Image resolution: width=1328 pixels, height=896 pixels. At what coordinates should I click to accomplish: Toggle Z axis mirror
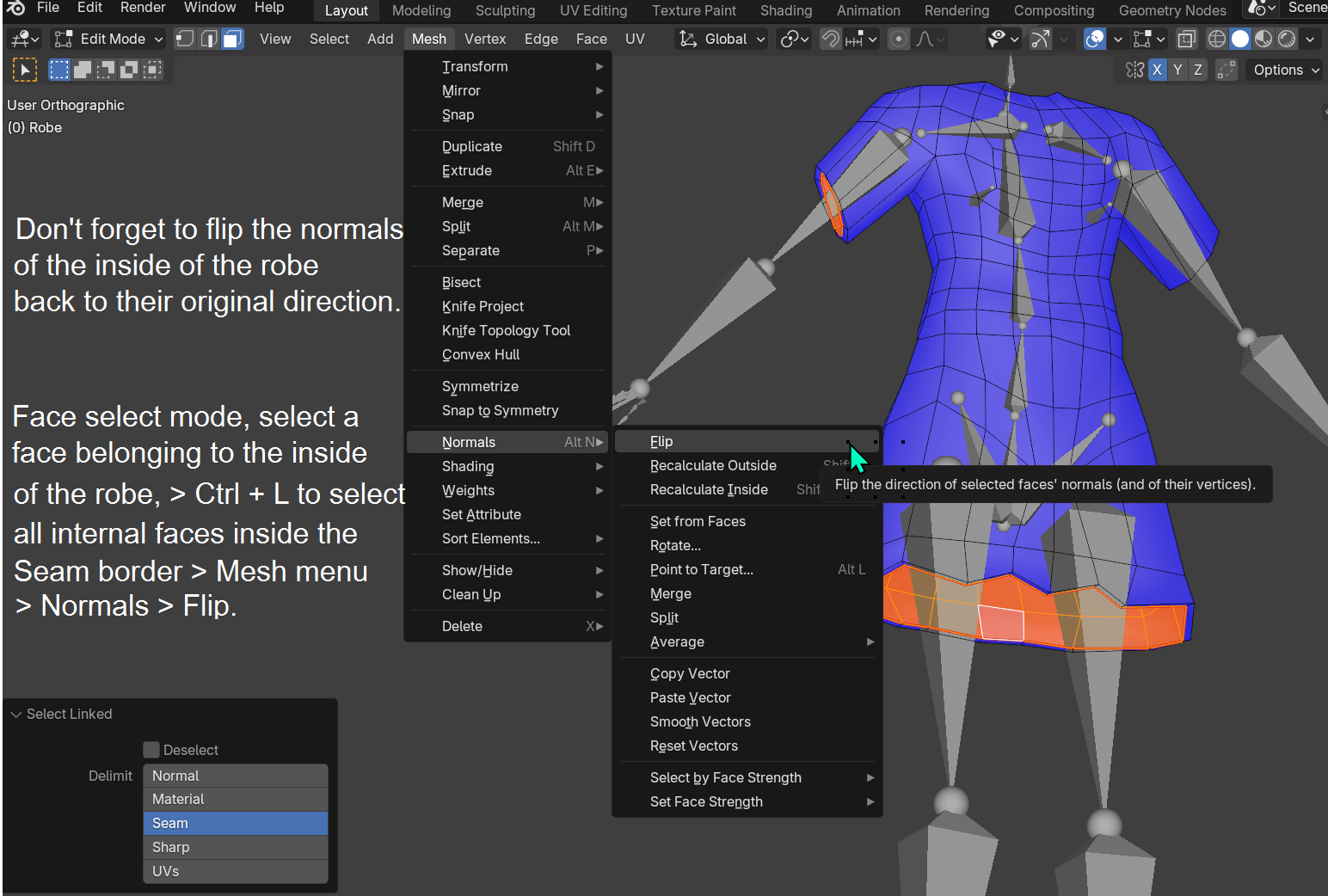(x=1198, y=70)
